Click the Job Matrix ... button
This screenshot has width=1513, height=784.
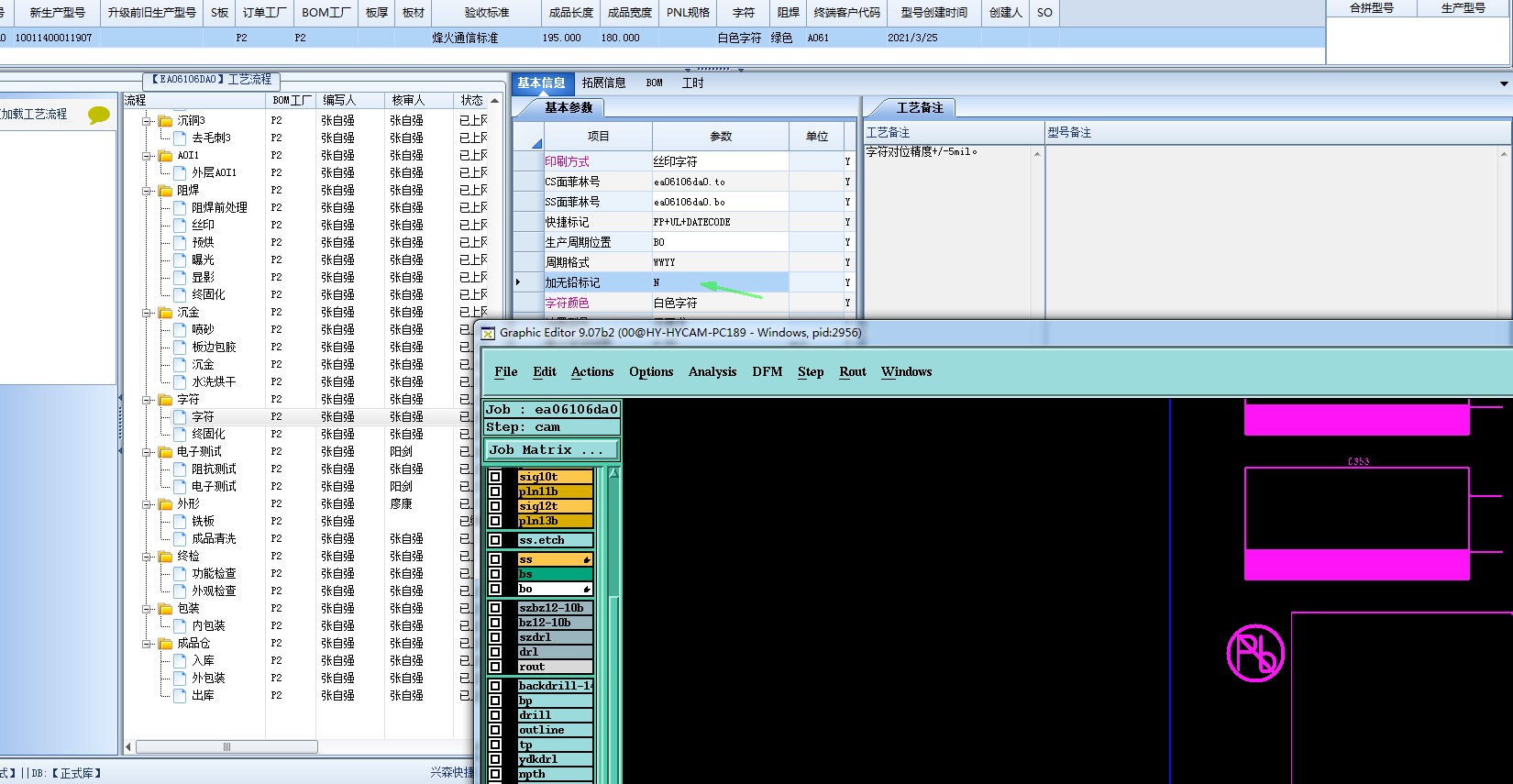tap(552, 450)
